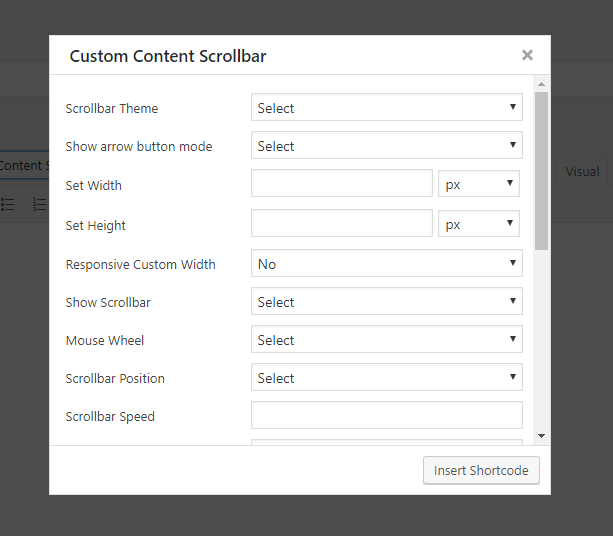The width and height of the screenshot is (613, 536).
Task: Switch to the Visual editor tab
Action: (582, 171)
